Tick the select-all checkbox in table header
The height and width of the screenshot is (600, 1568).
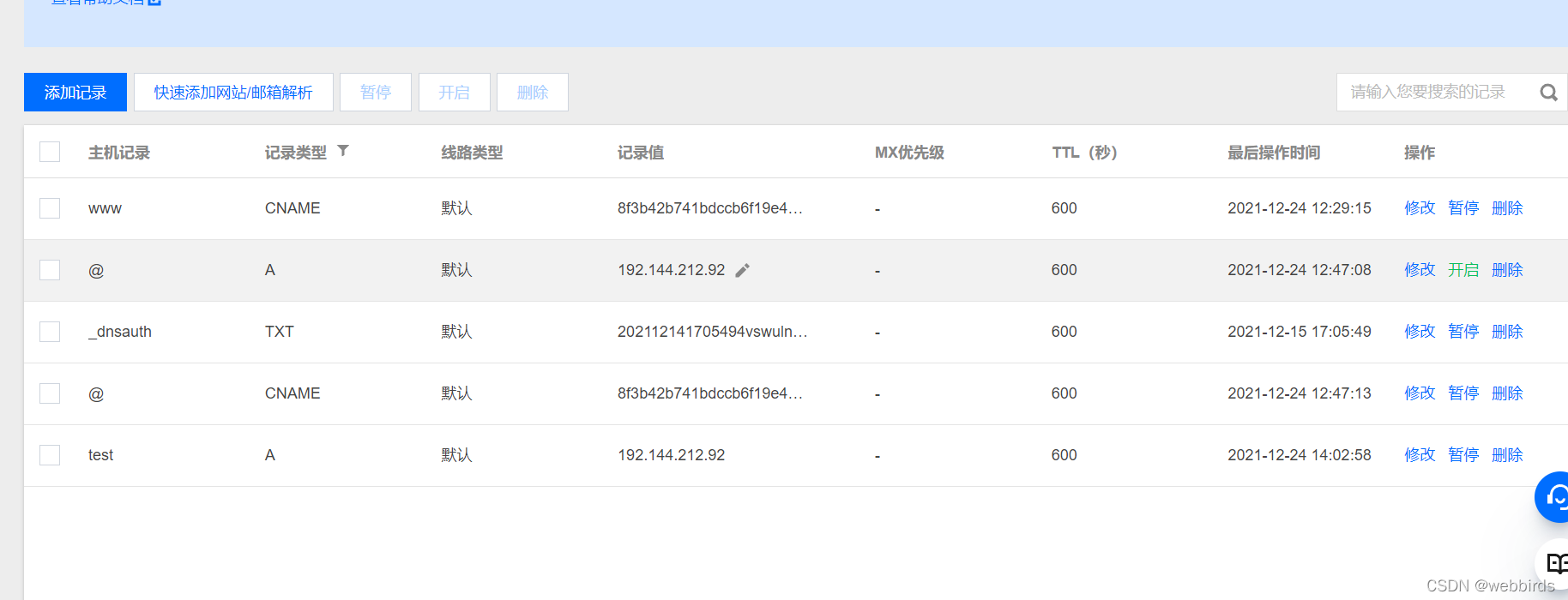click(50, 152)
